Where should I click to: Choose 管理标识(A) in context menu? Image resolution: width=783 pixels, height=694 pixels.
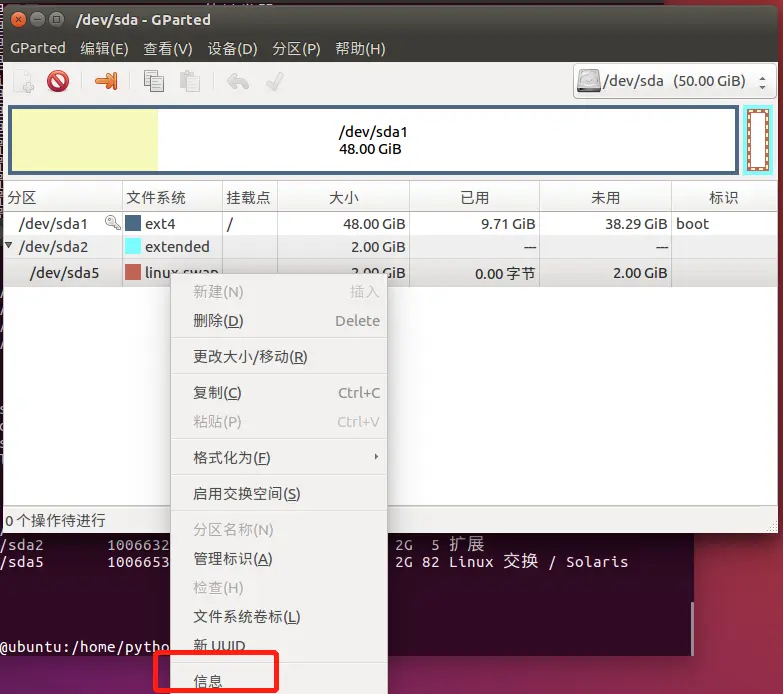[279, 559]
